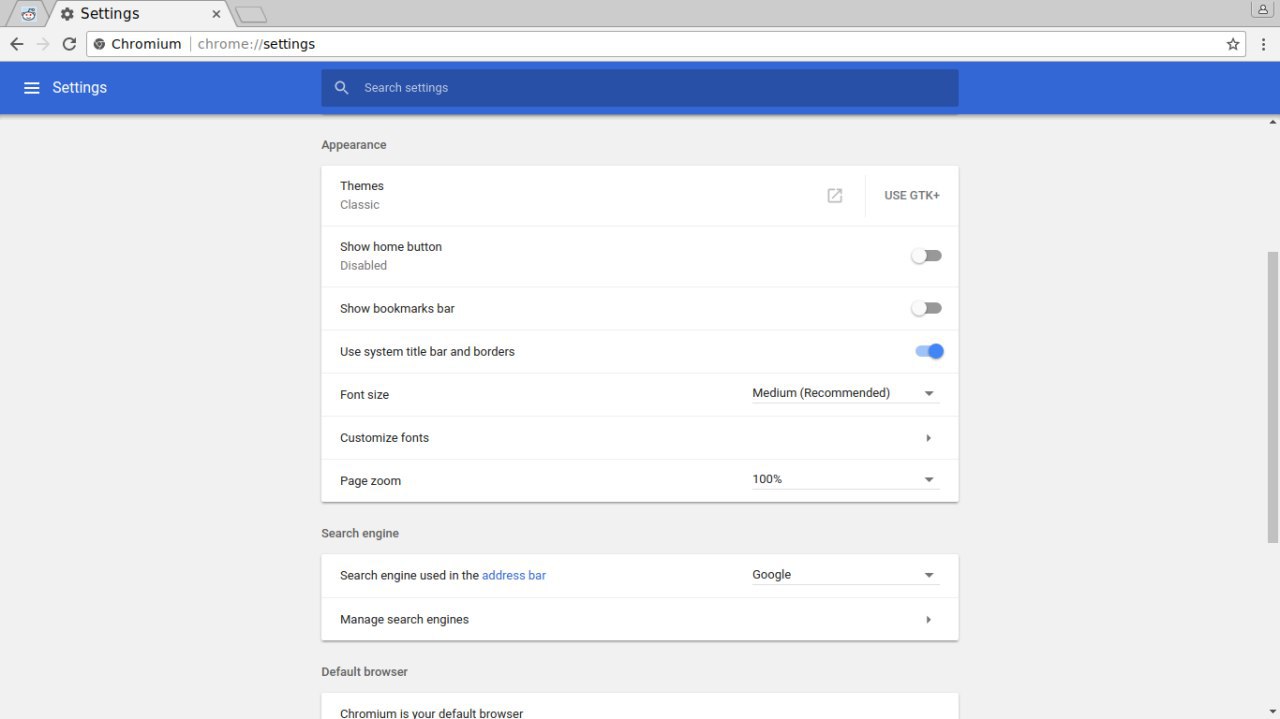1280x719 pixels.
Task: Bookmark this page with the star icon
Action: [x=1233, y=44]
